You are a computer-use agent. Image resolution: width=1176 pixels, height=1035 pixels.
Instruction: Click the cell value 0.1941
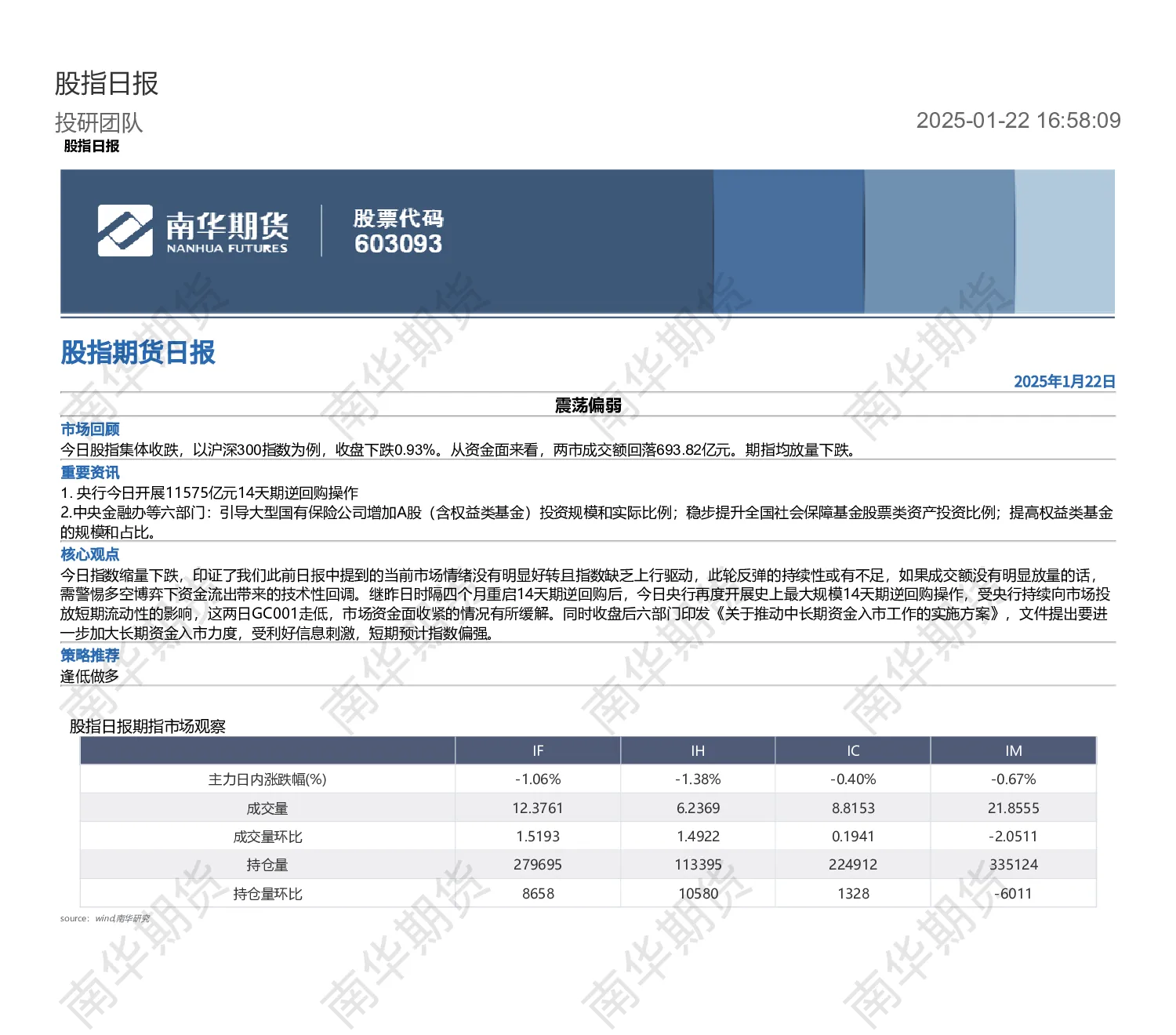coord(853,837)
